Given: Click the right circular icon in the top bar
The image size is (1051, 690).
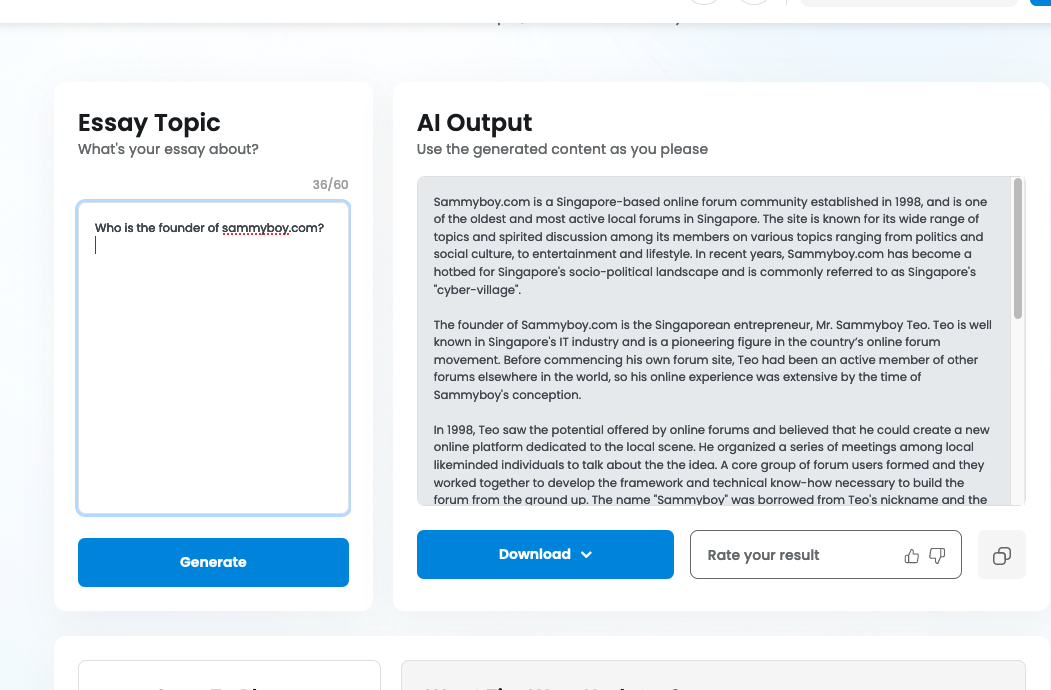Looking at the screenshot, I should tap(754, 2).
